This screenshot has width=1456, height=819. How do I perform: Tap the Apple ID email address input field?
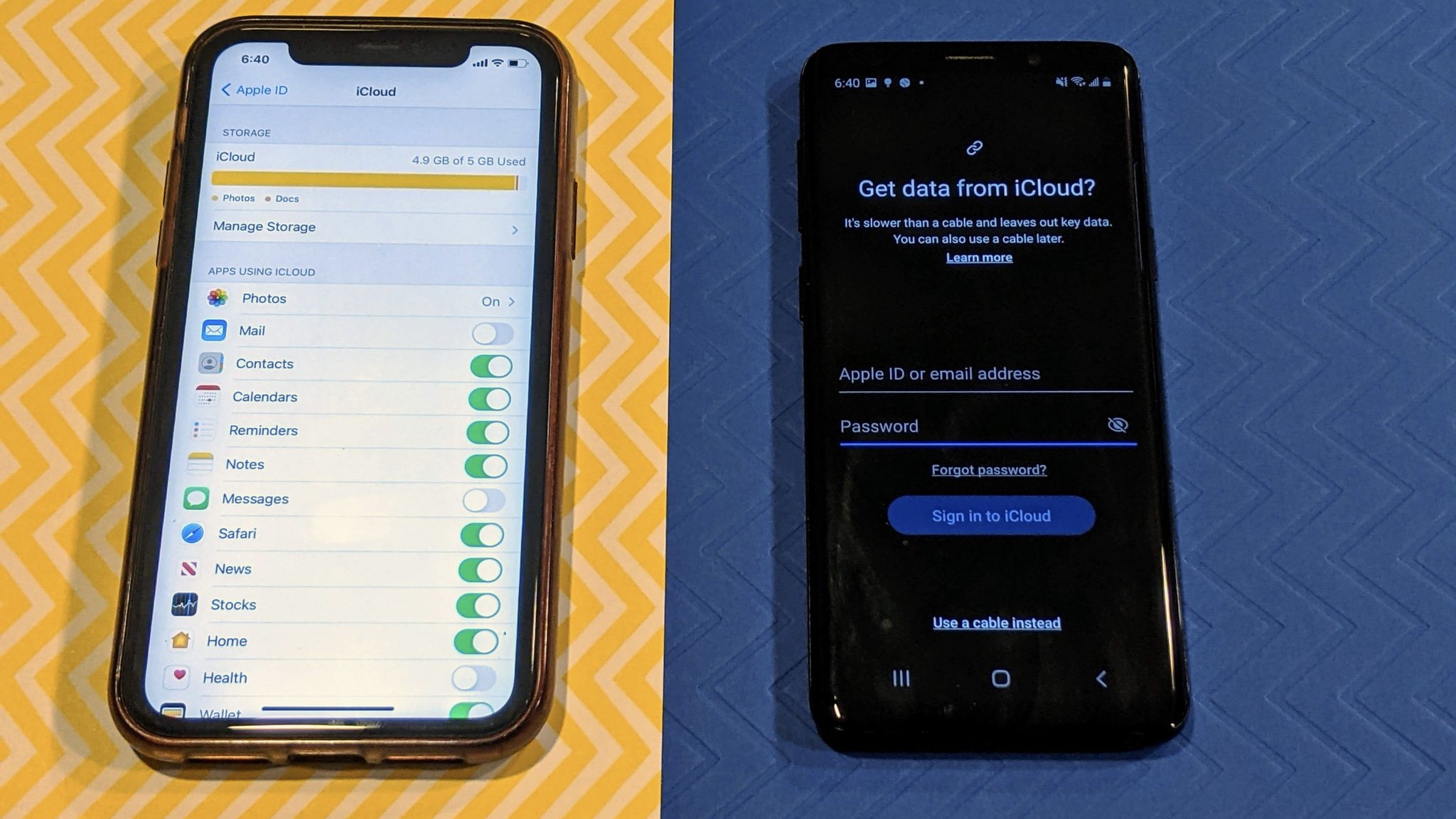(x=984, y=373)
